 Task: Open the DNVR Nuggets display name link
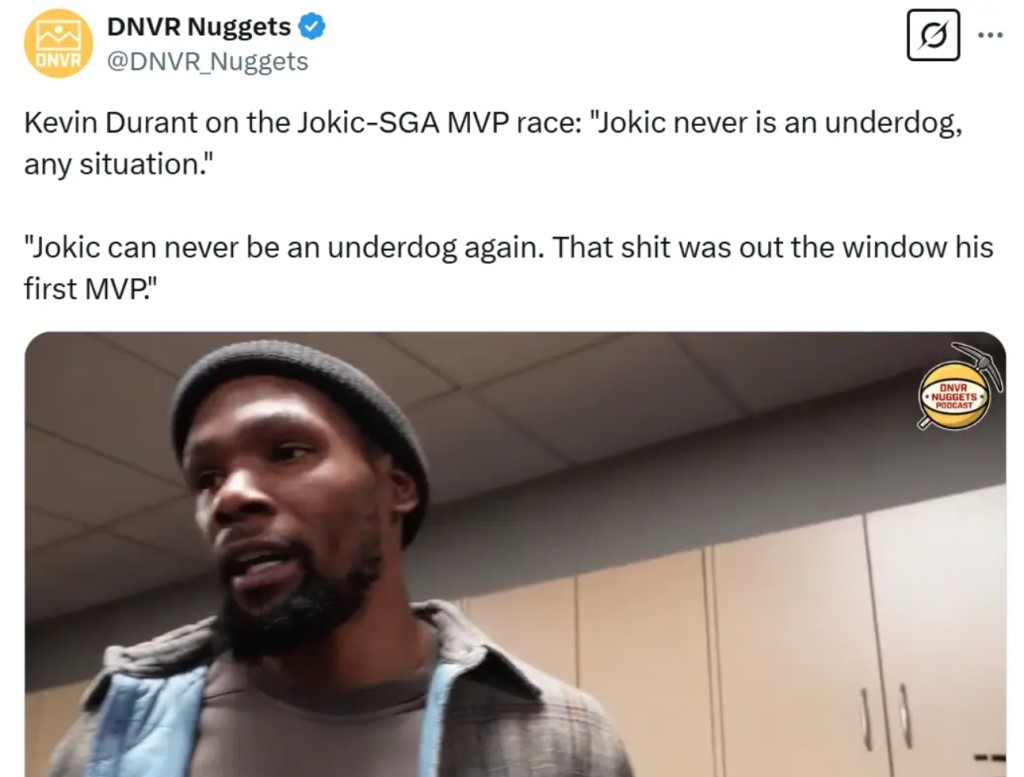(199, 27)
